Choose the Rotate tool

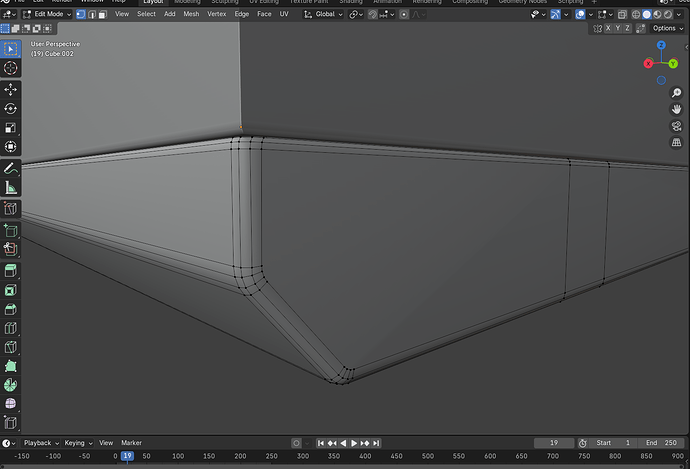click(11, 109)
